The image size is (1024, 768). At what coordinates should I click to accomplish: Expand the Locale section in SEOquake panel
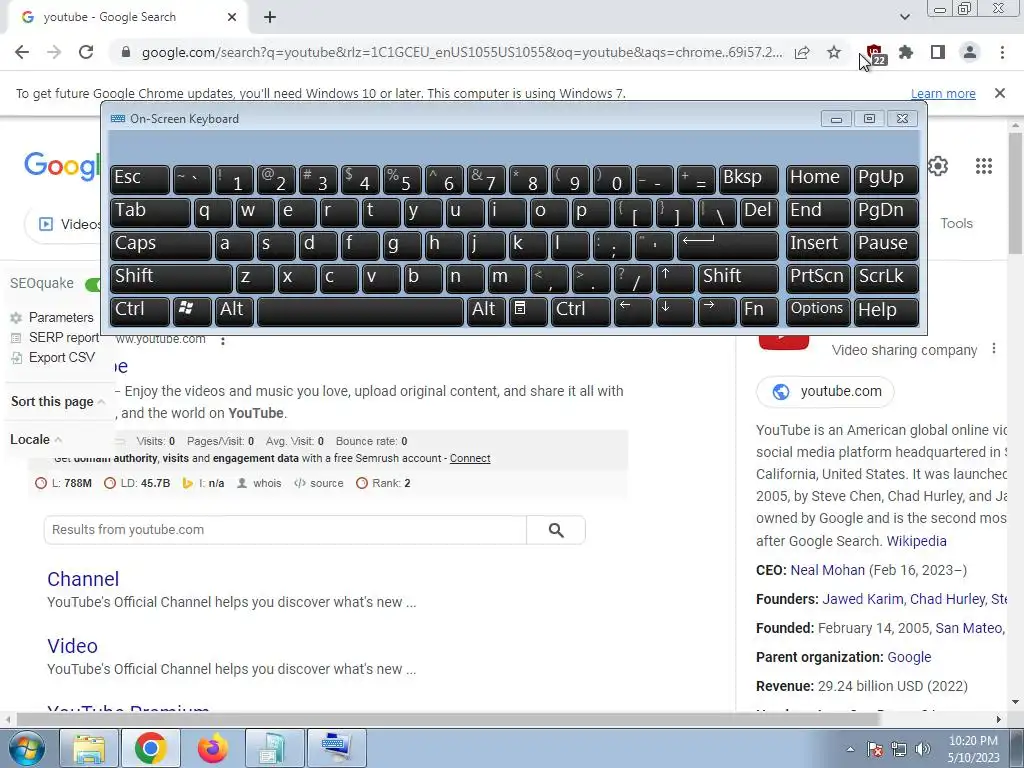coord(36,440)
